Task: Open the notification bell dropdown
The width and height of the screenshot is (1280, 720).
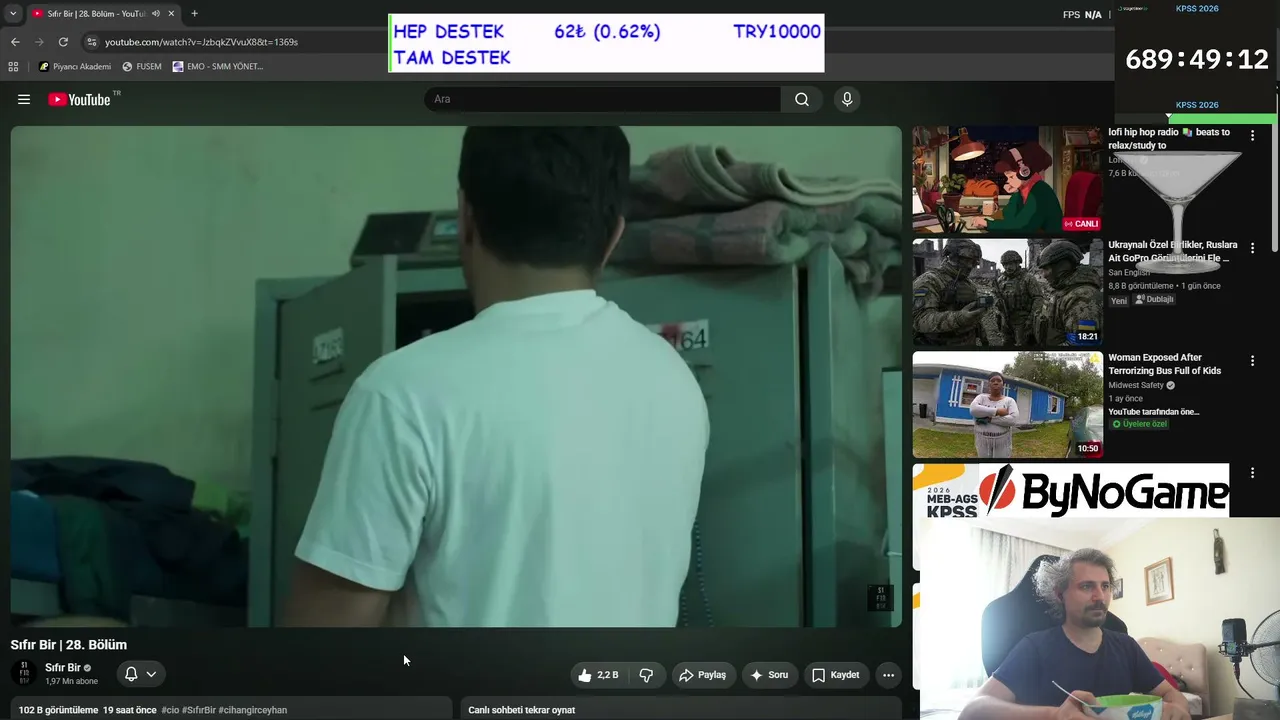Action: tap(141, 674)
